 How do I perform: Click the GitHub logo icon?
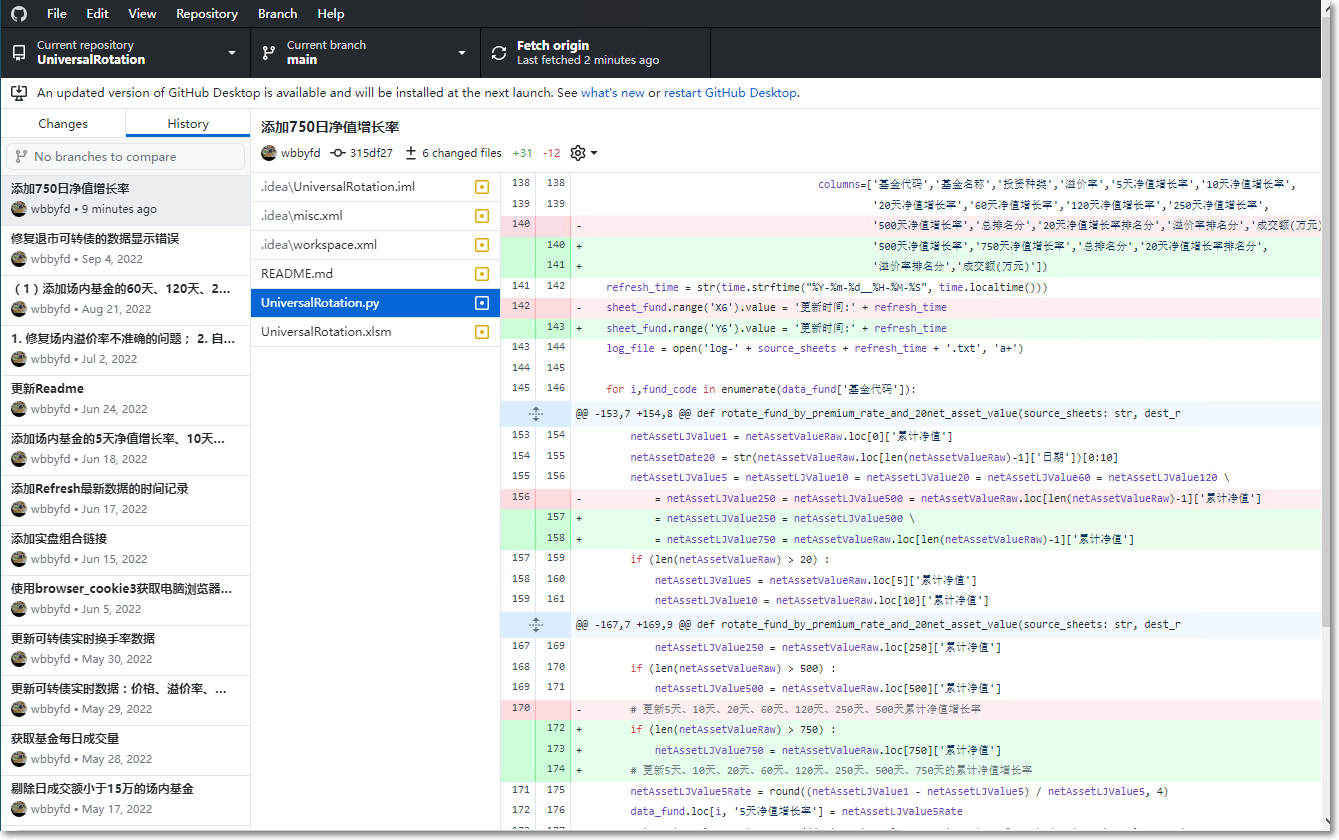tap(19, 14)
